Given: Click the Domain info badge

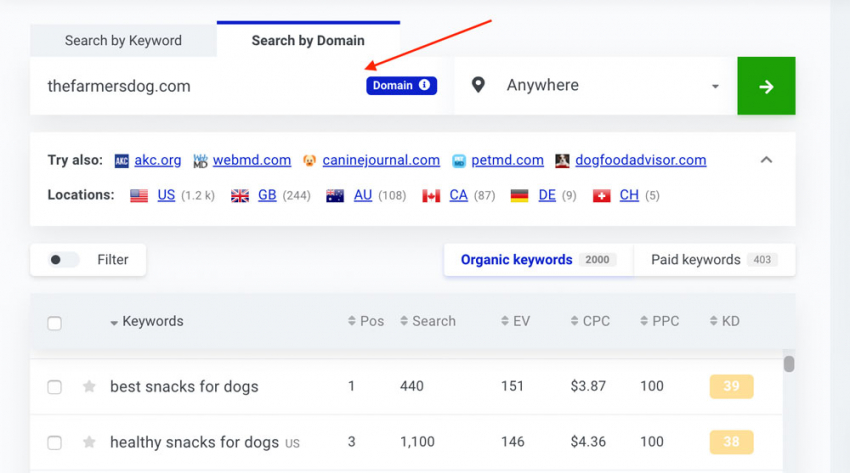Looking at the screenshot, I should tap(401, 86).
